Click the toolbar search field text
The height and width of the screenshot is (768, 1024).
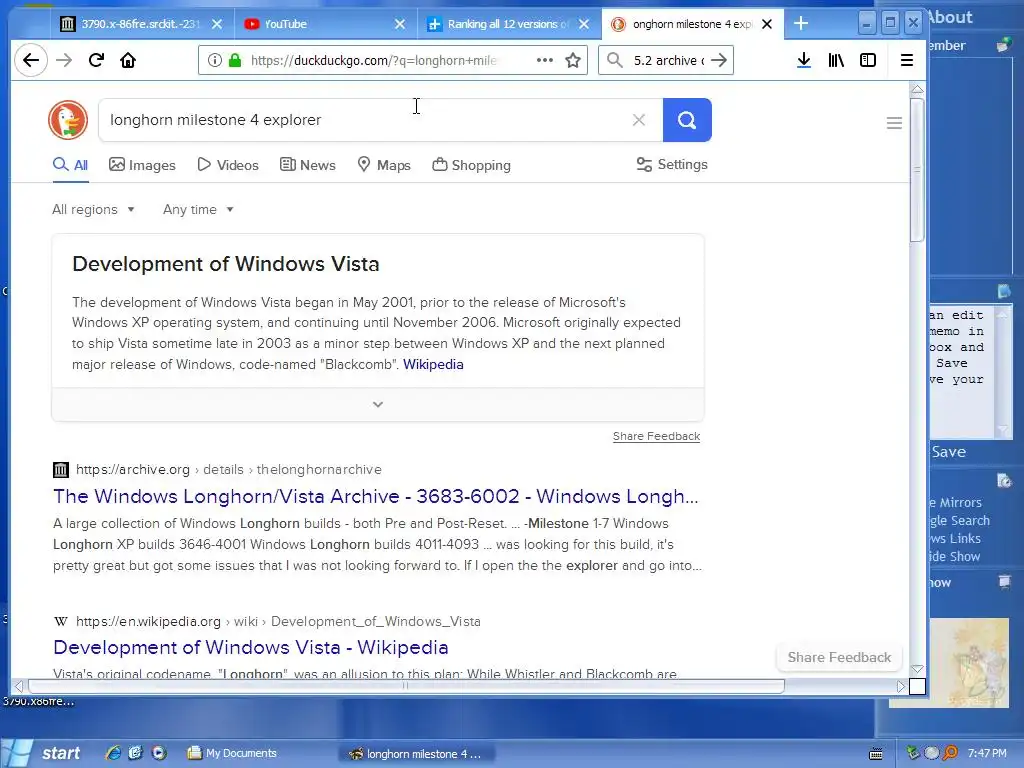[x=669, y=60]
